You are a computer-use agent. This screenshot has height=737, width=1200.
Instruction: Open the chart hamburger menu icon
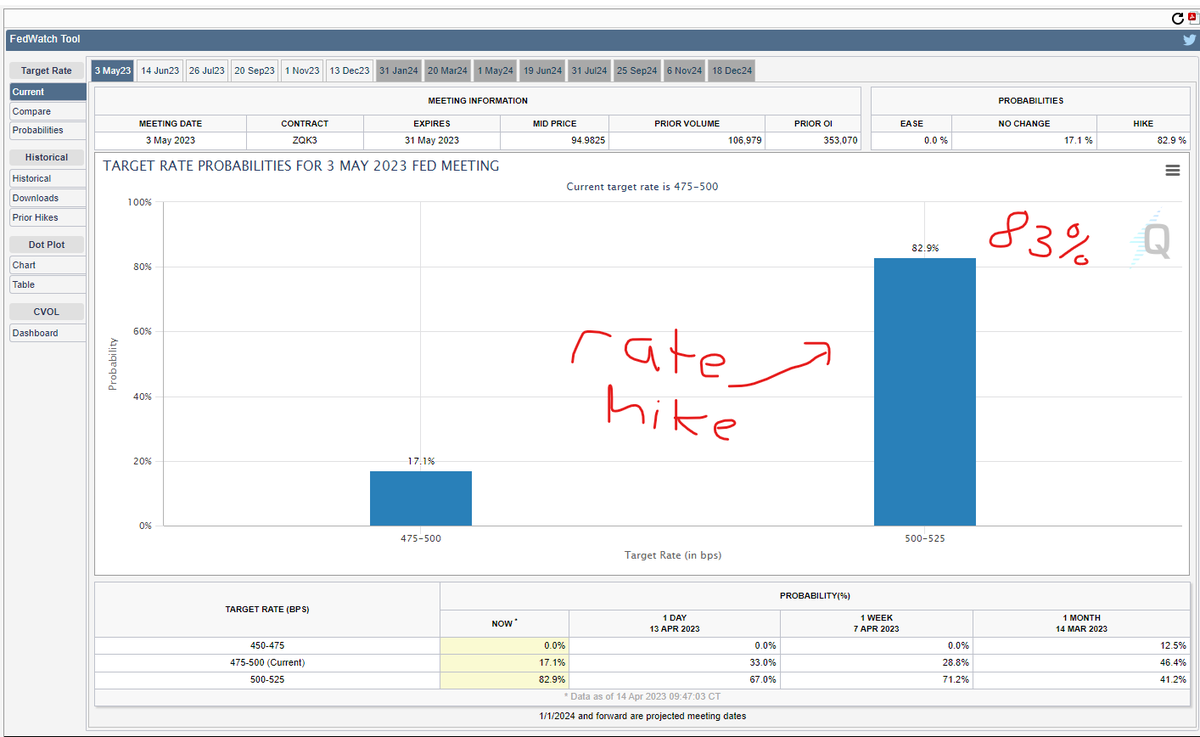[x=1173, y=171]
